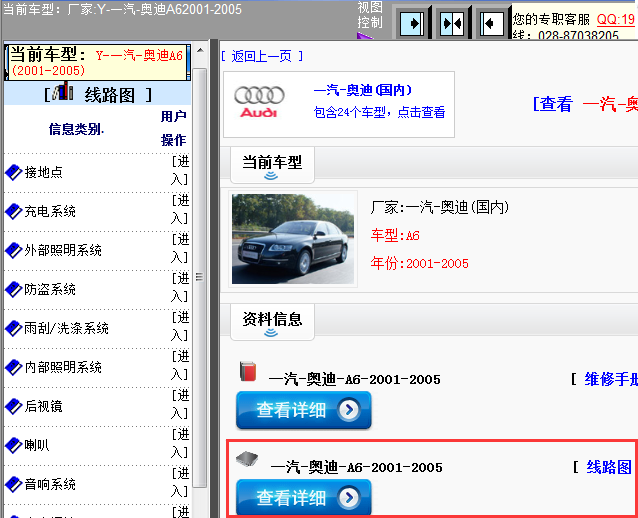
Task: Click the 防盗系统 list item text
Action: pyautogui.click(x=50, y=289)
